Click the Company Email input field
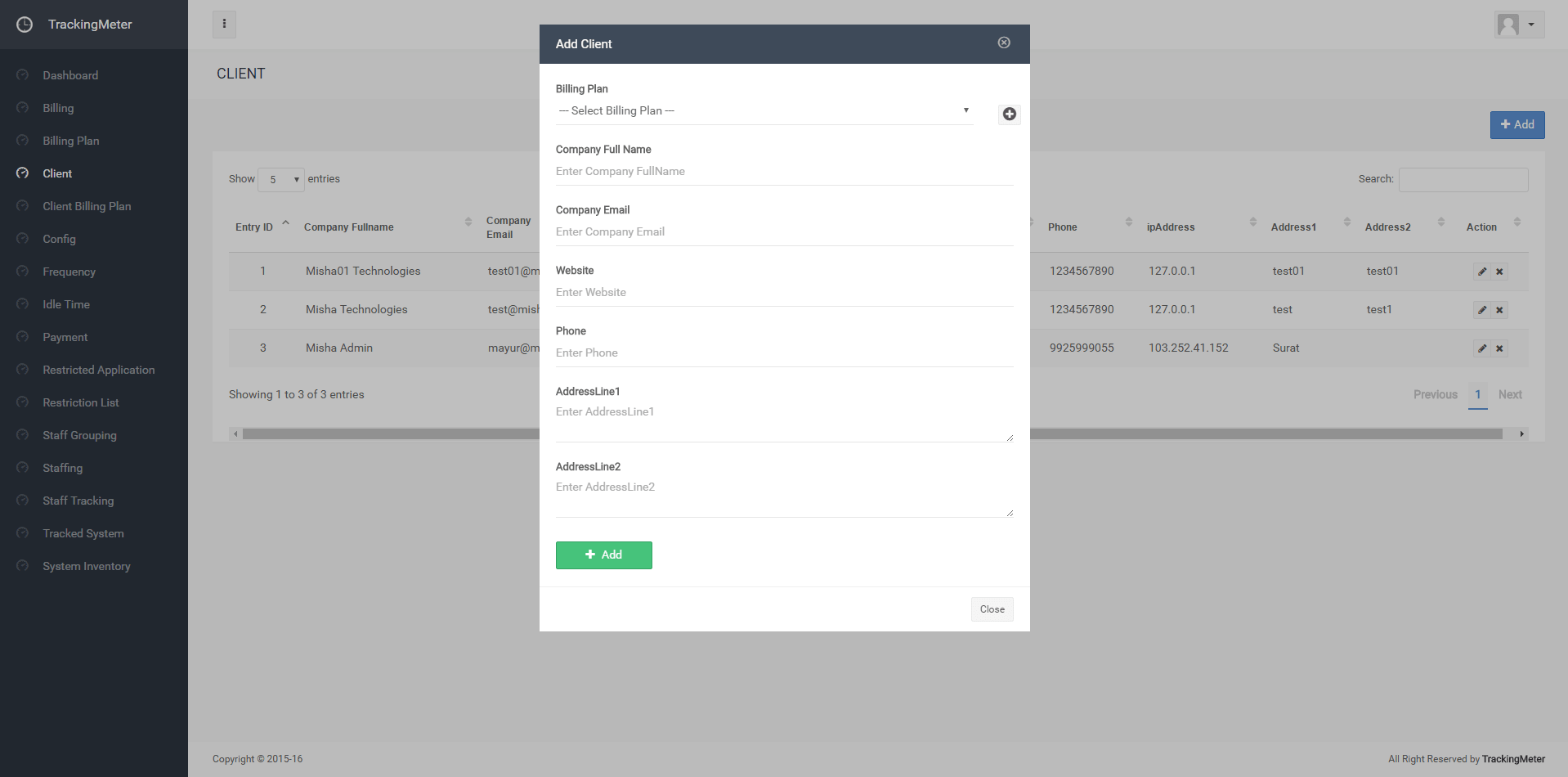 click(784, 232)
